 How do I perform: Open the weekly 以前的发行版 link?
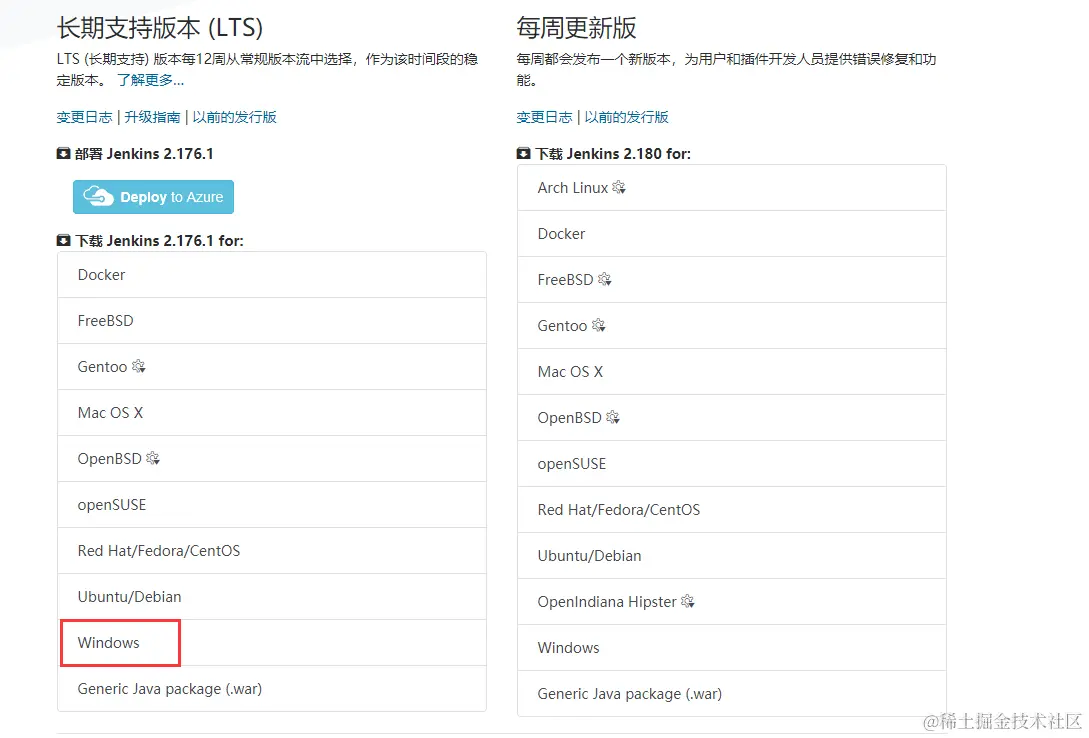point(626,117)
